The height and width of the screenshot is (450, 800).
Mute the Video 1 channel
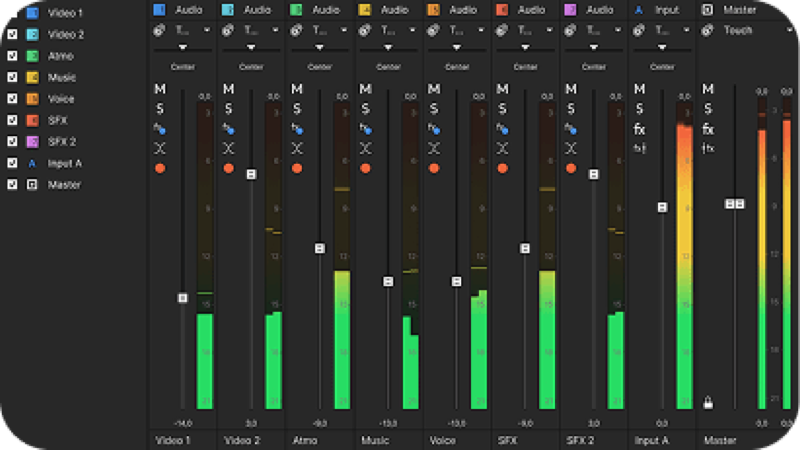(160, 89)
